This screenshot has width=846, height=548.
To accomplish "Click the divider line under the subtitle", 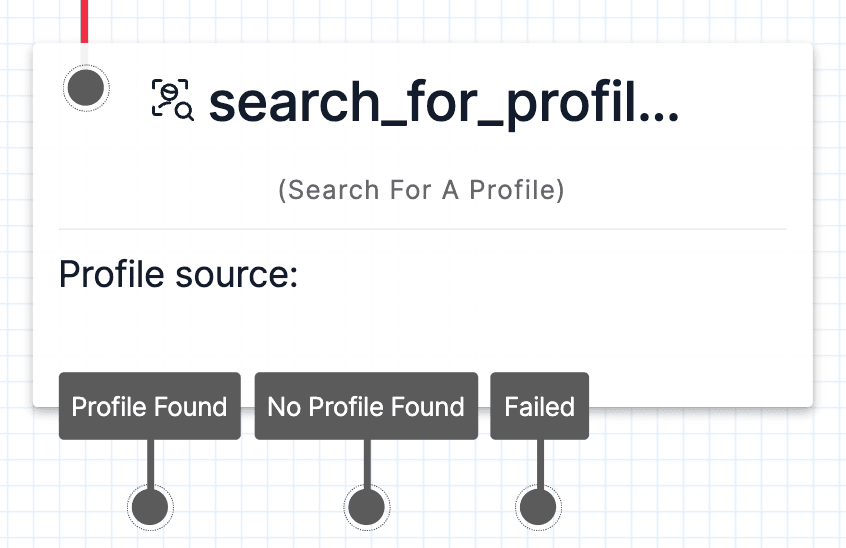I will [422, 229].
